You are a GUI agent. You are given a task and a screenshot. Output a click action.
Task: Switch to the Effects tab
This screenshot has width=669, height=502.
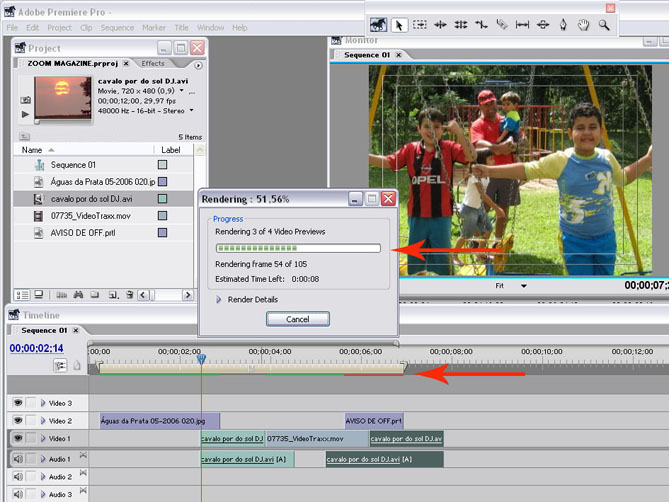pos(152,63)
